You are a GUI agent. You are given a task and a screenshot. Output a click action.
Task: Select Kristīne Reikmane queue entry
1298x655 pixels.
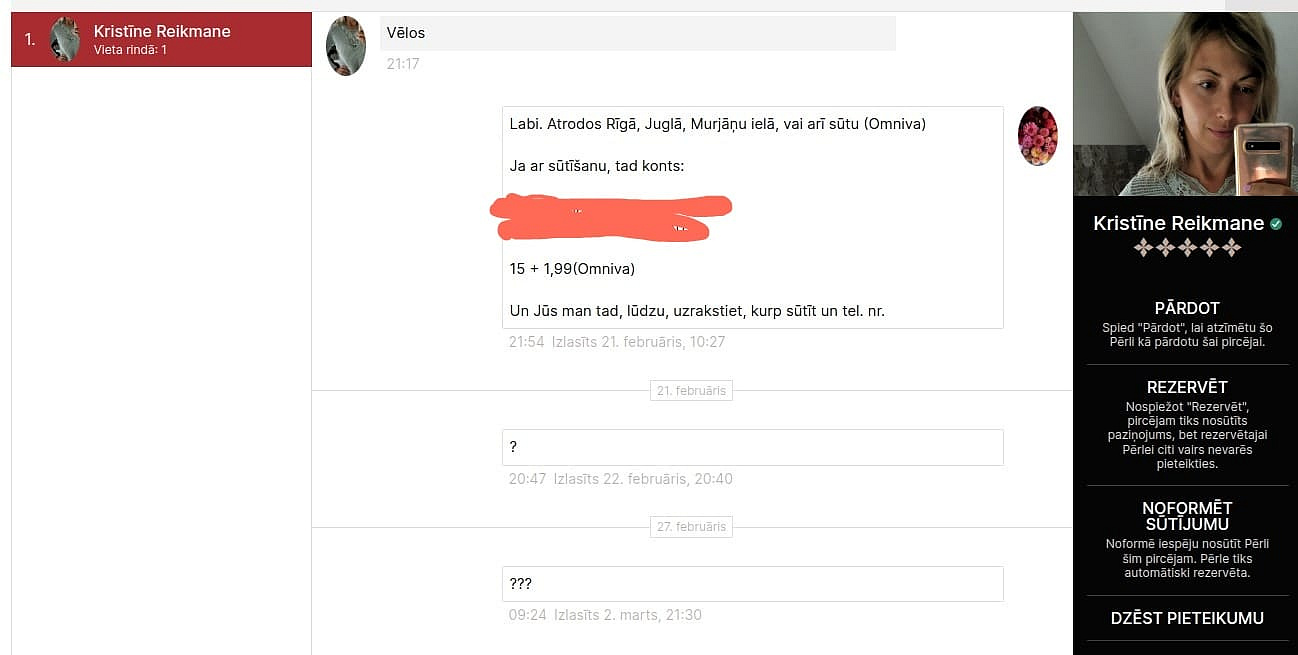point(161,39)
